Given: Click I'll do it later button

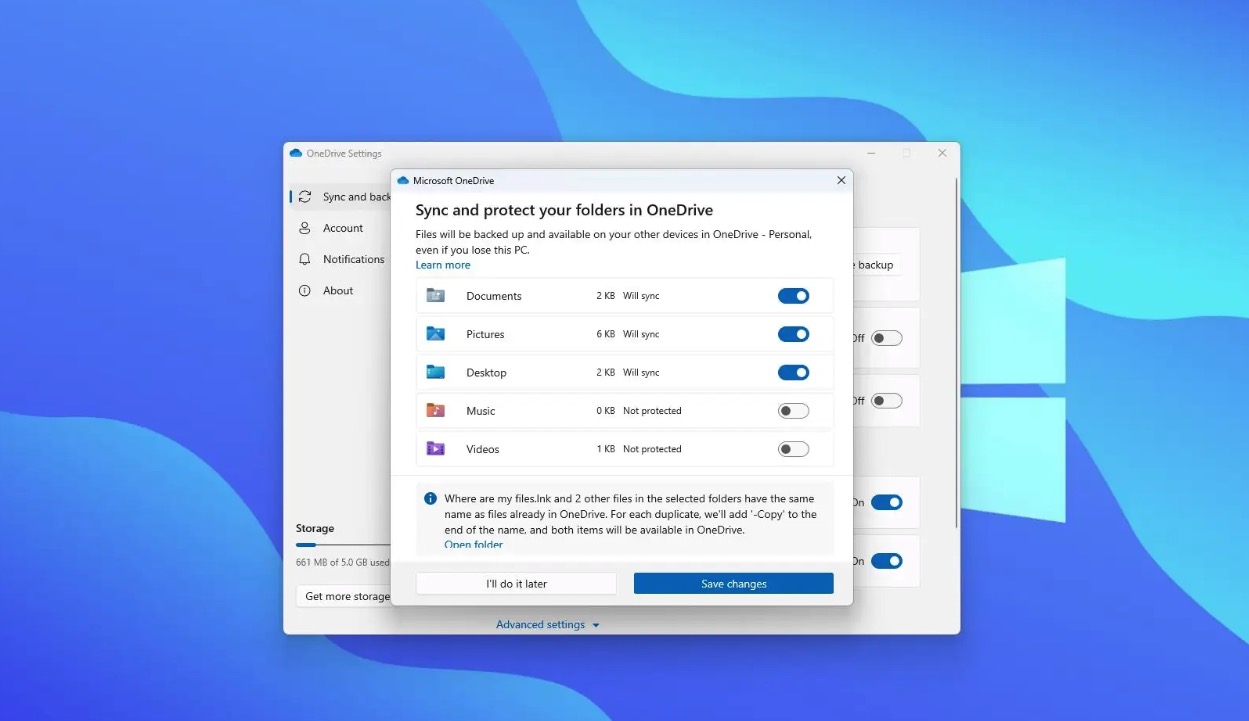Looking at the screenshot, I should click(516, 584).
